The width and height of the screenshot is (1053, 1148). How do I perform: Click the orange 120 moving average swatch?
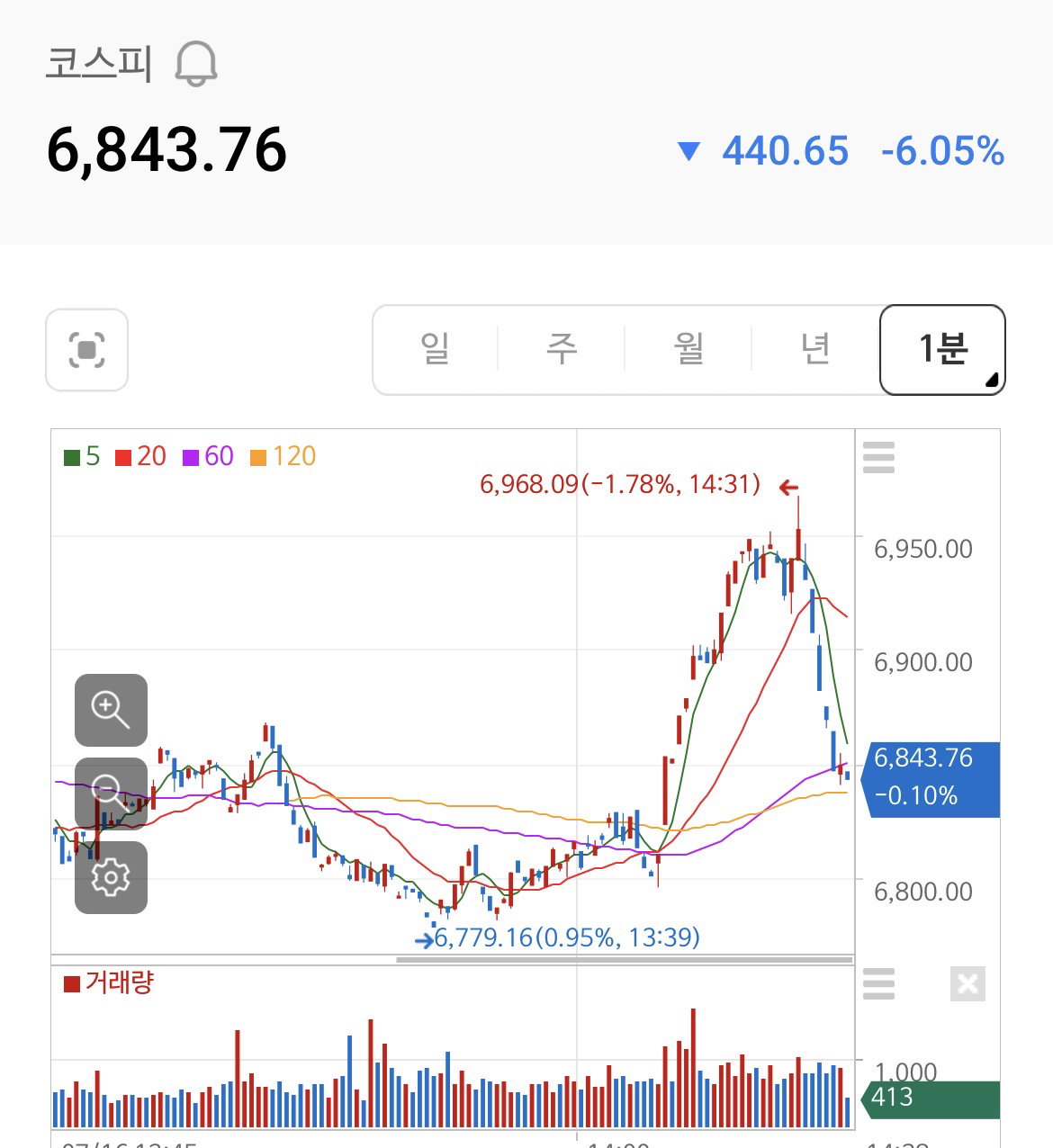(x=258, y=457)
